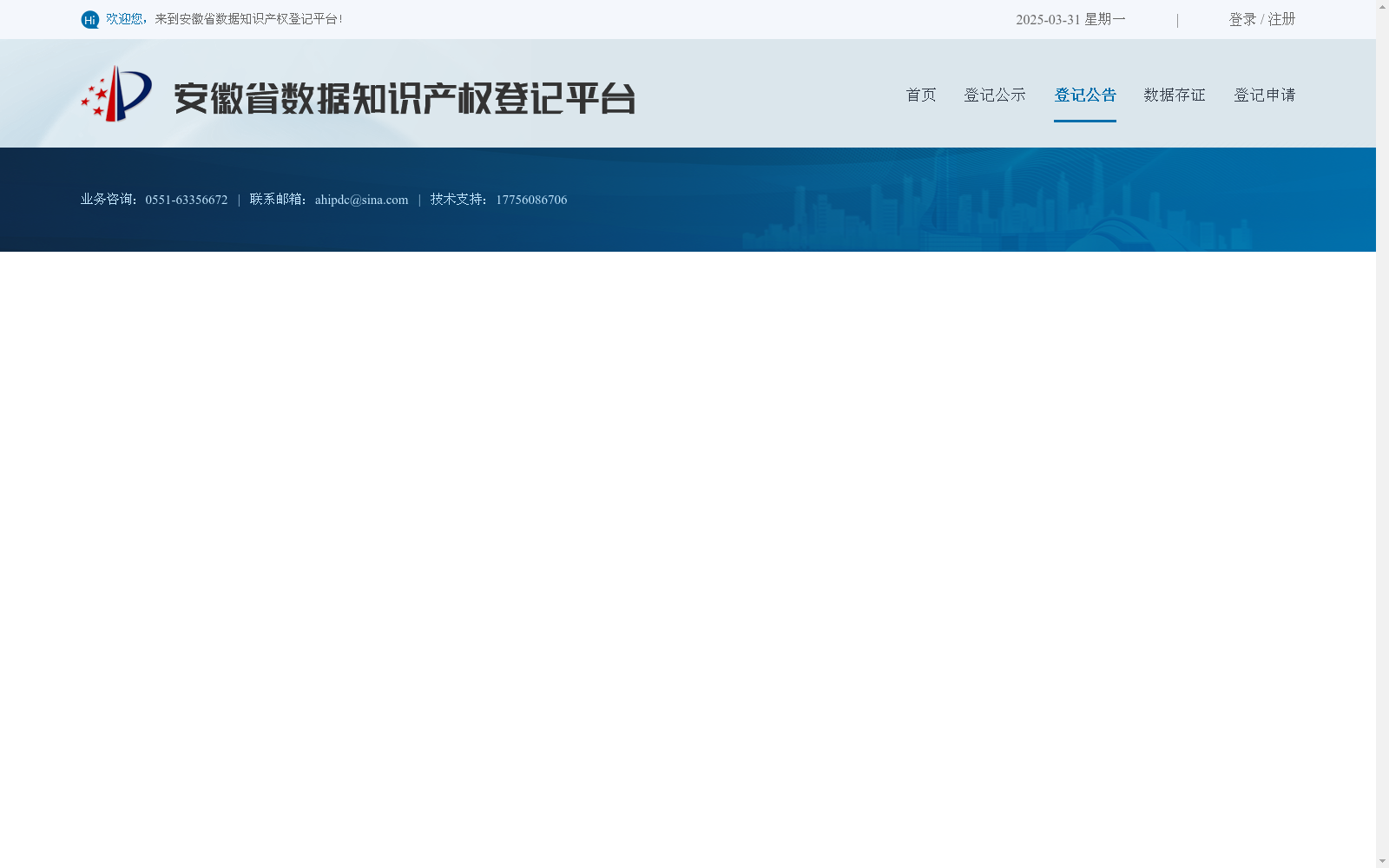Image resolution: width=1389 pixels, height=868 pixels.
Task: Click the 联系邮箱 label
Action: 279,200
